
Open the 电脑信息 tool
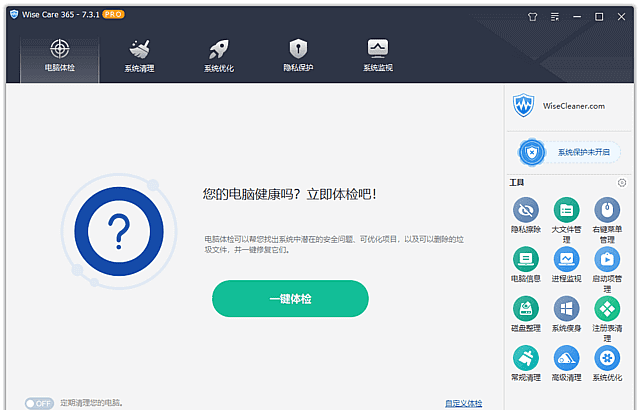coord(526,264)
